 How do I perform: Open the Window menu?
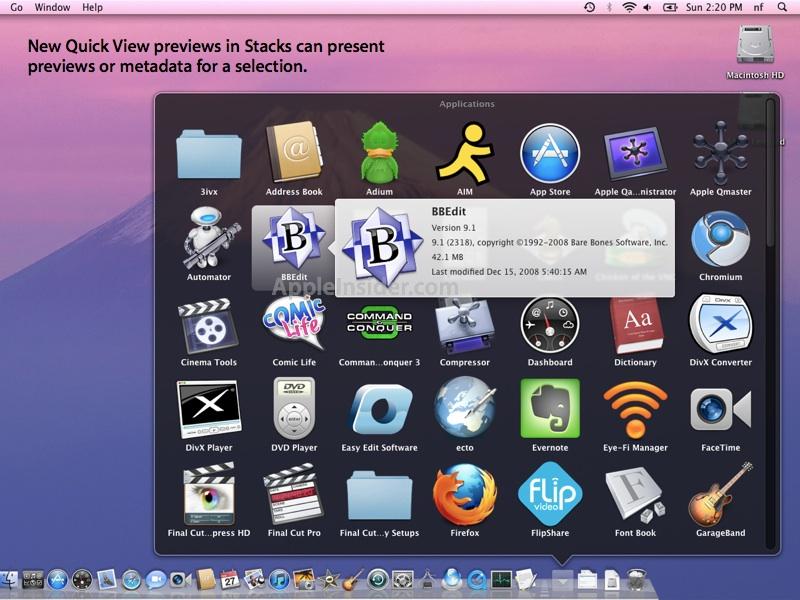(x=52, y=7)
